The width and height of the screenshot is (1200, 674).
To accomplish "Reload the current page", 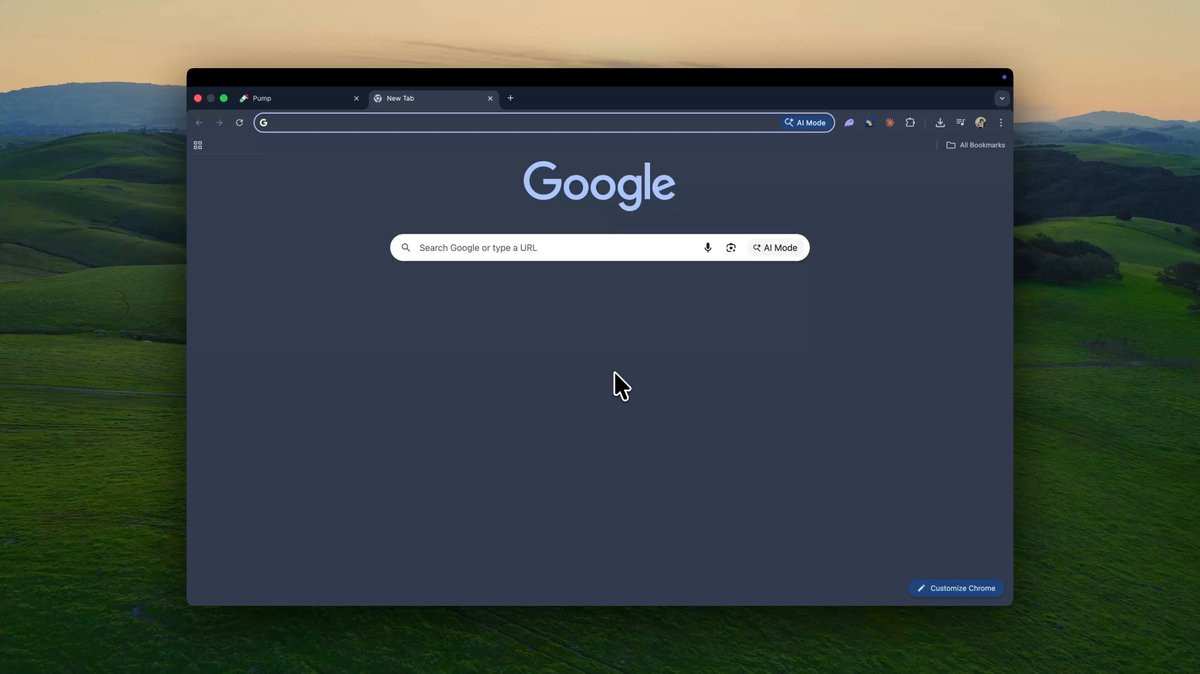I will 239,123.
